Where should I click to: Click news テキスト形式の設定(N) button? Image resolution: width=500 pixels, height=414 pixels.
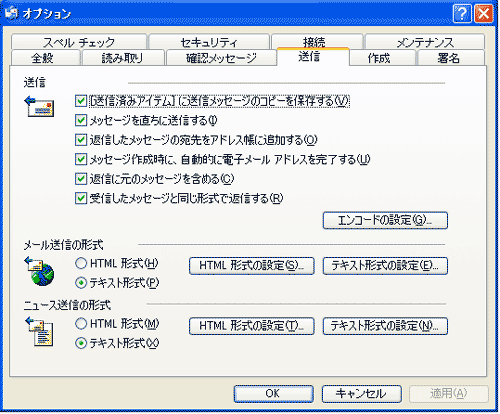385,326
